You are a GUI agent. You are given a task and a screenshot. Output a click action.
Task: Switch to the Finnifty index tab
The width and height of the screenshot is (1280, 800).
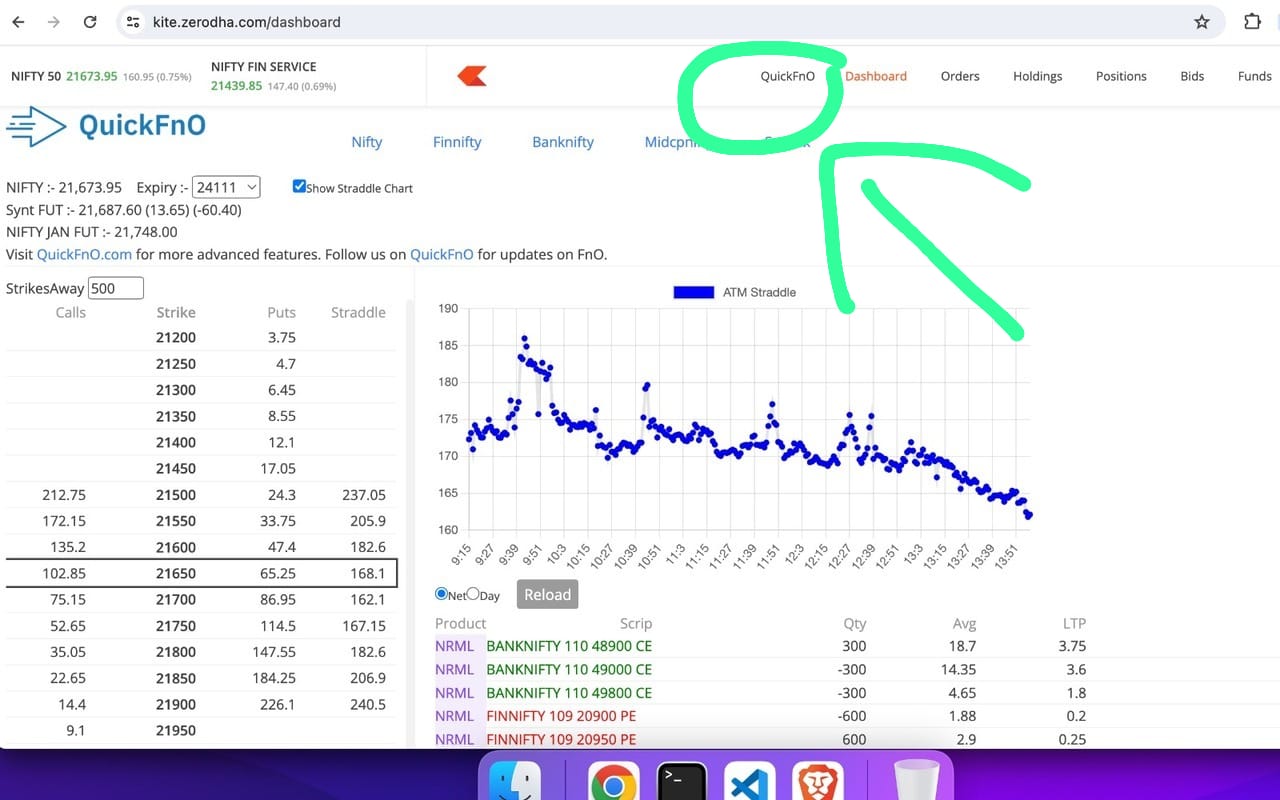click(457, 142)
